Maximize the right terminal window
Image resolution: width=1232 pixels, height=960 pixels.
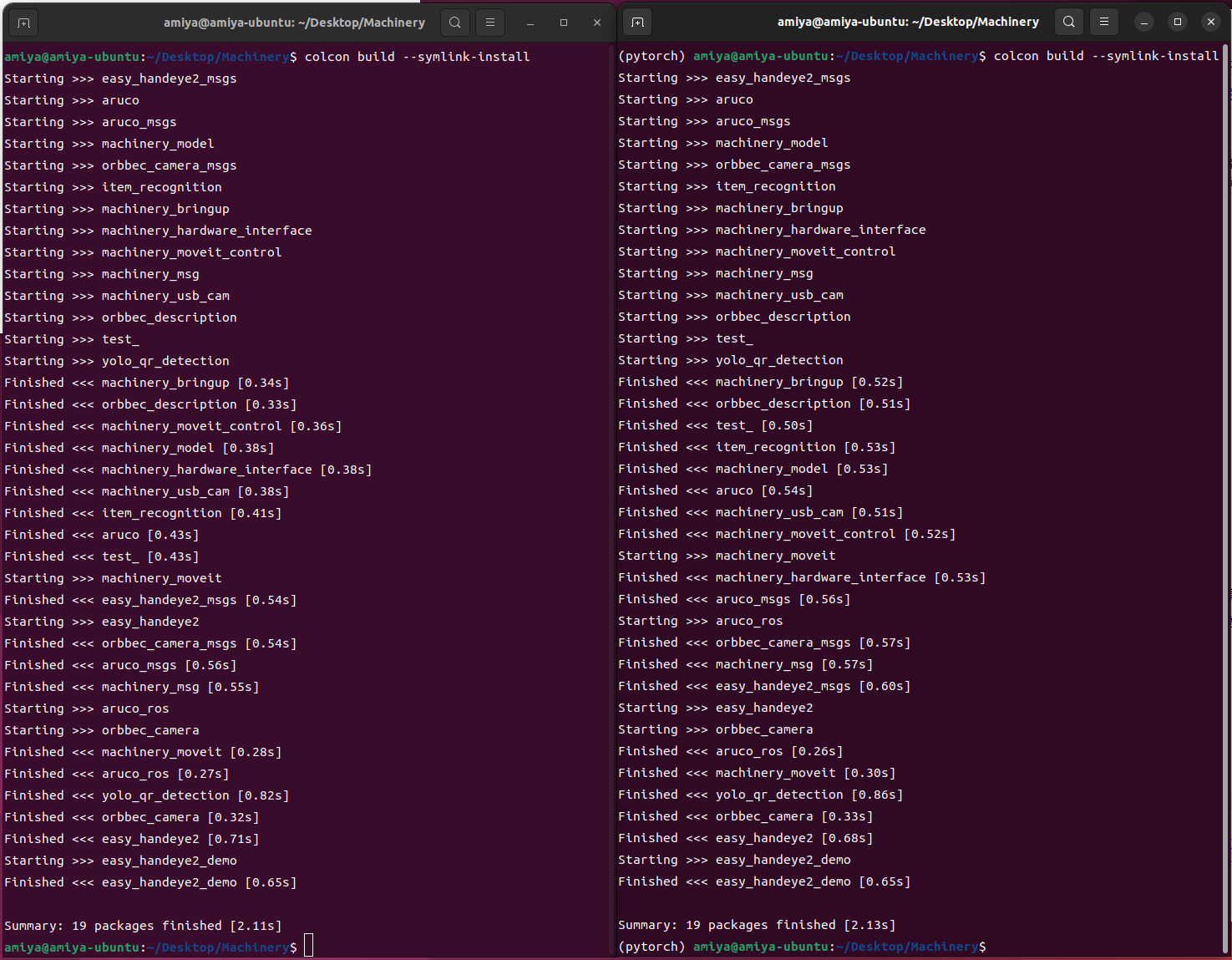[1177, 23]
